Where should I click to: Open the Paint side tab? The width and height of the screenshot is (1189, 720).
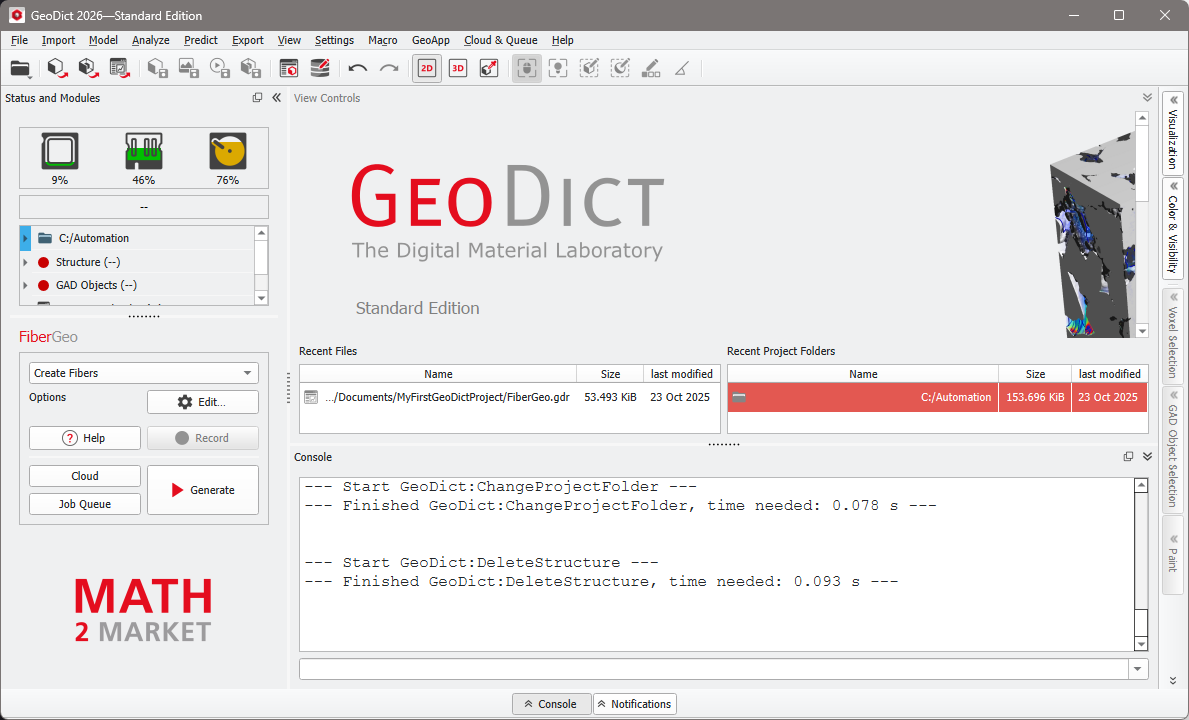tap(1172, 553)
